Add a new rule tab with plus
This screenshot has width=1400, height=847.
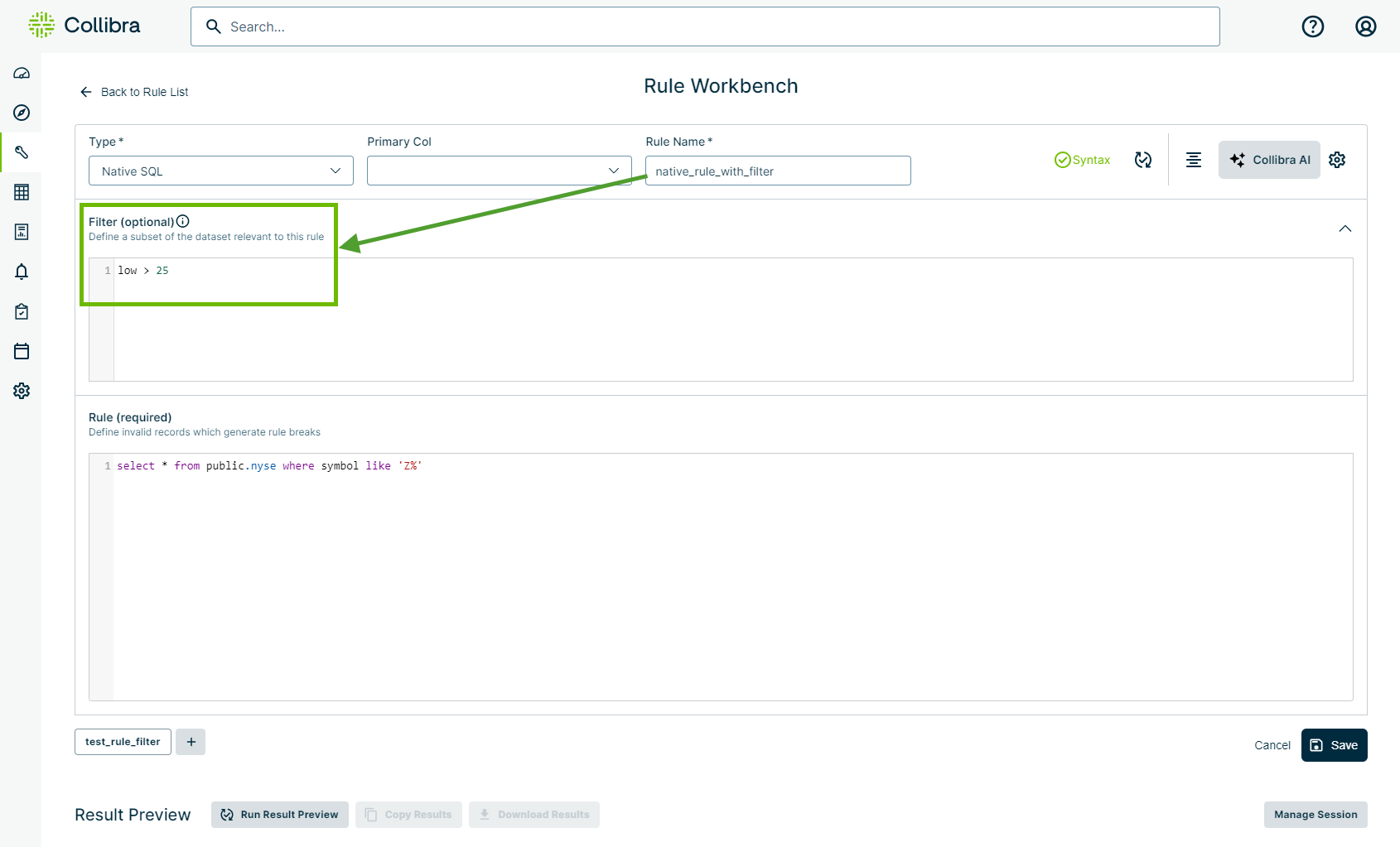pos(191,742)
